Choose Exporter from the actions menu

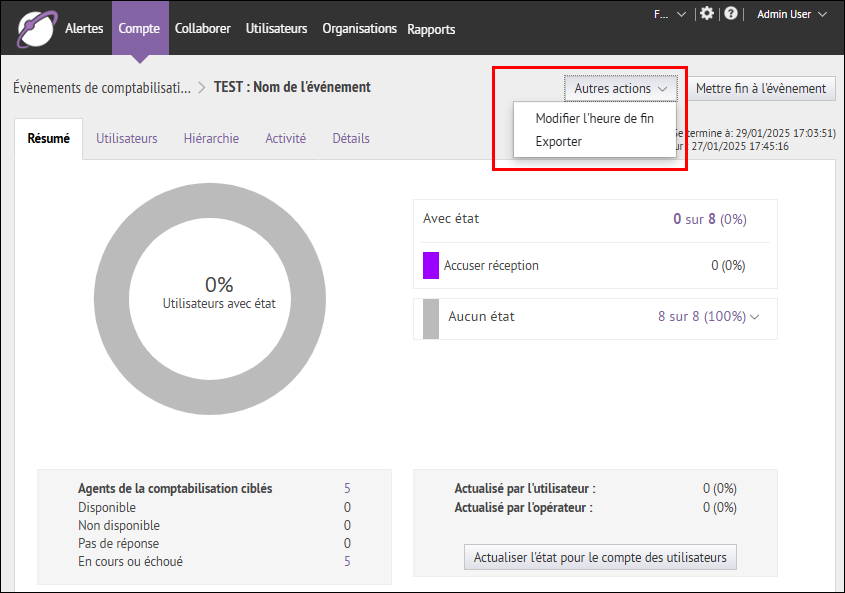click(x=558, y=142)
